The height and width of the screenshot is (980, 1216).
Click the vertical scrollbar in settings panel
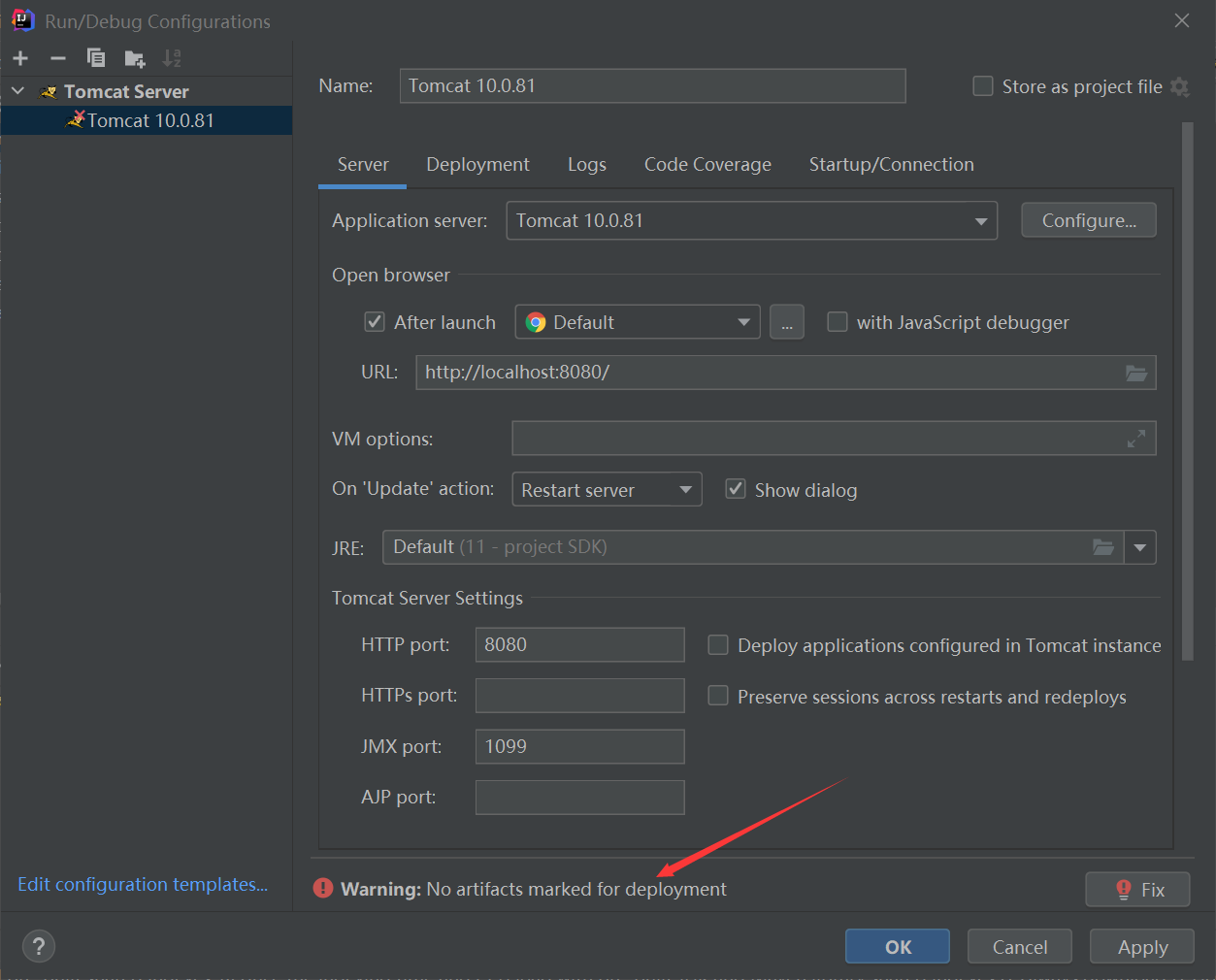pos(1187,391)
